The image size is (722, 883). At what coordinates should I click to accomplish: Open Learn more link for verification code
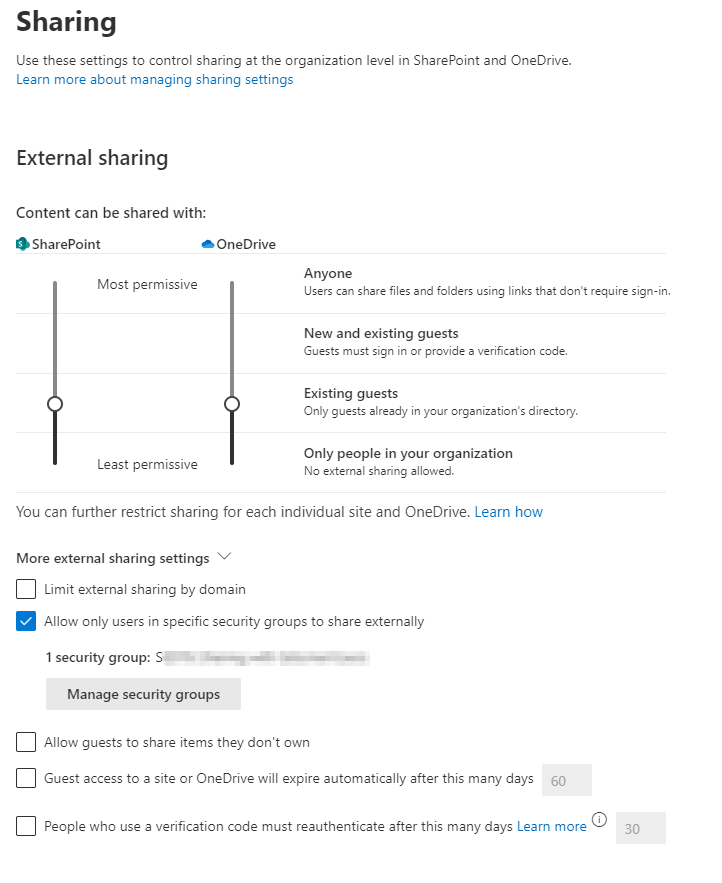[x=551, y=827]
